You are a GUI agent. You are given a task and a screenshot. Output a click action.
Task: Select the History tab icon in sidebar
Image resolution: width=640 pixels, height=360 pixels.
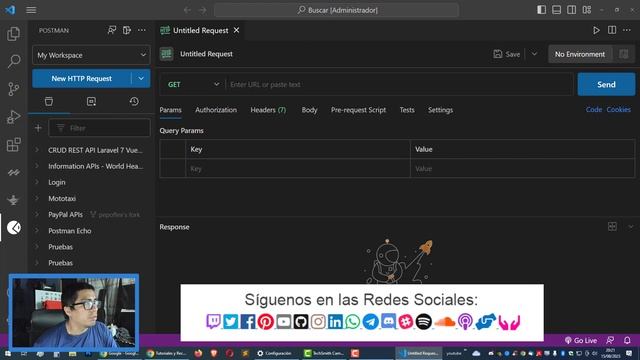134,102
